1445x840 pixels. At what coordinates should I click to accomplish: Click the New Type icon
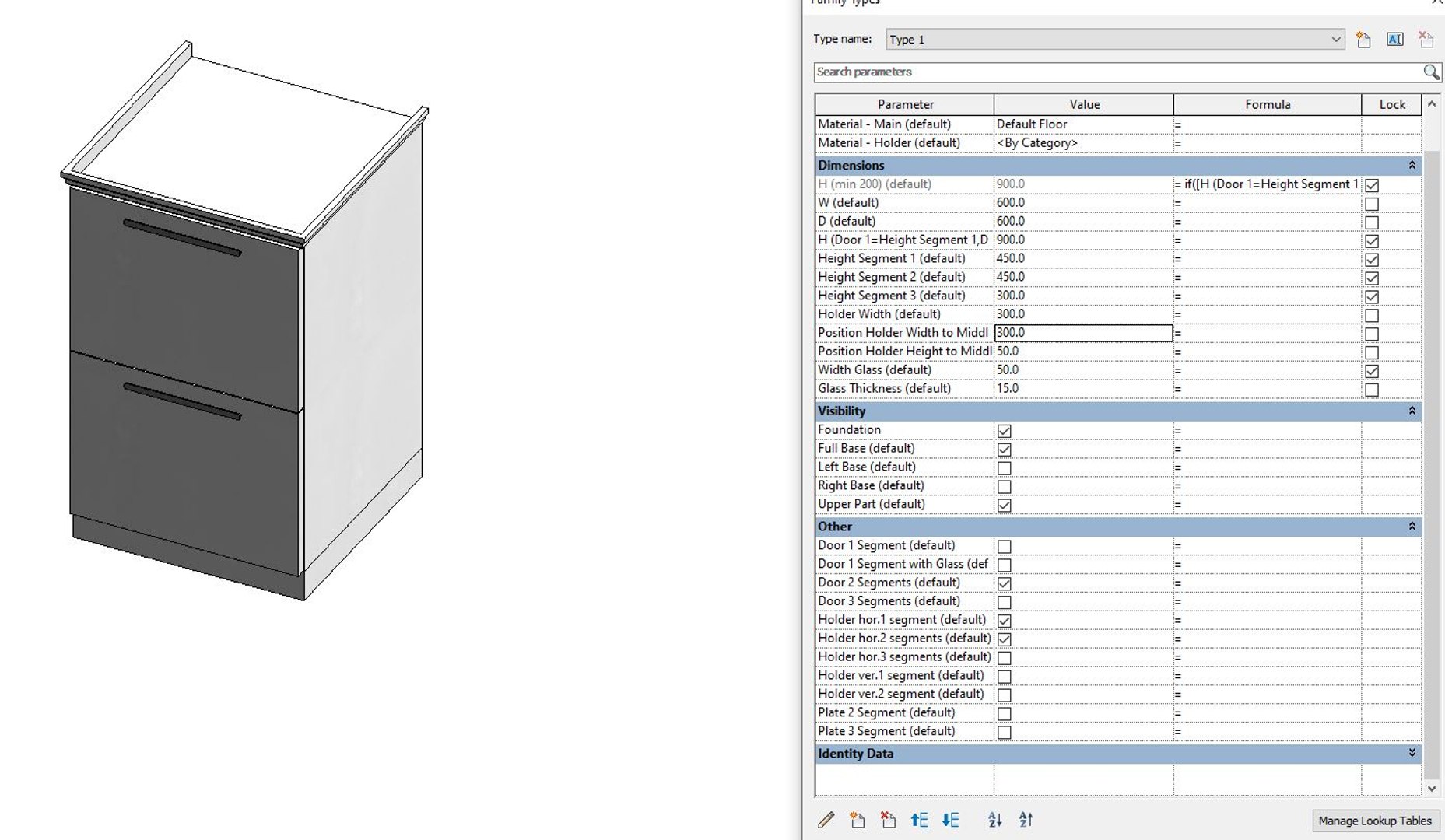tap(1363, 40)
